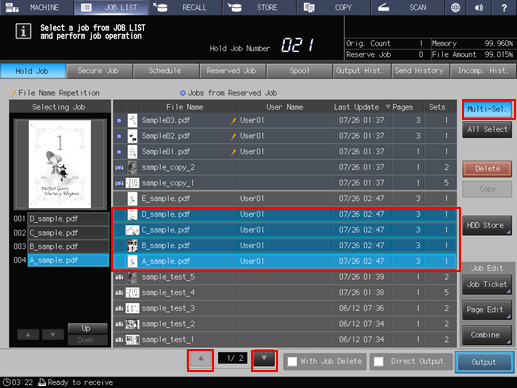The width and height of the screenshot is (517, 388).
Task: Click the All Select button
Action: click(x=487, y=129)
